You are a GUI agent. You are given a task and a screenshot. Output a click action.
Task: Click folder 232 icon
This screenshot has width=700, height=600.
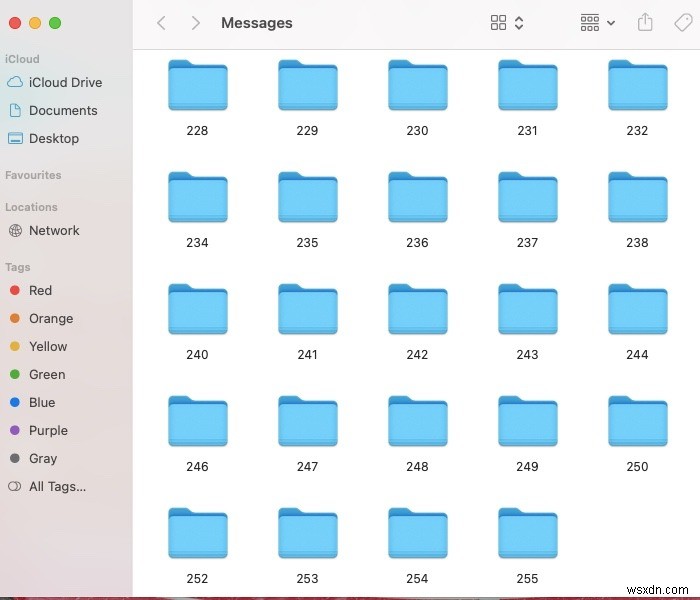coord(638,85)
